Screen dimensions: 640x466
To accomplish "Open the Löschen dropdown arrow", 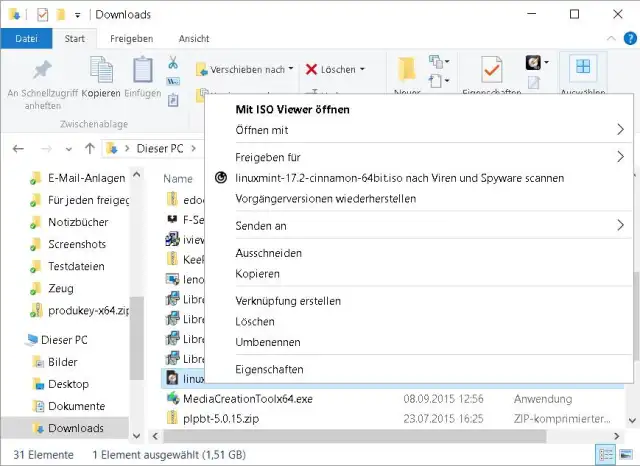I will click(x=362, y=70).
